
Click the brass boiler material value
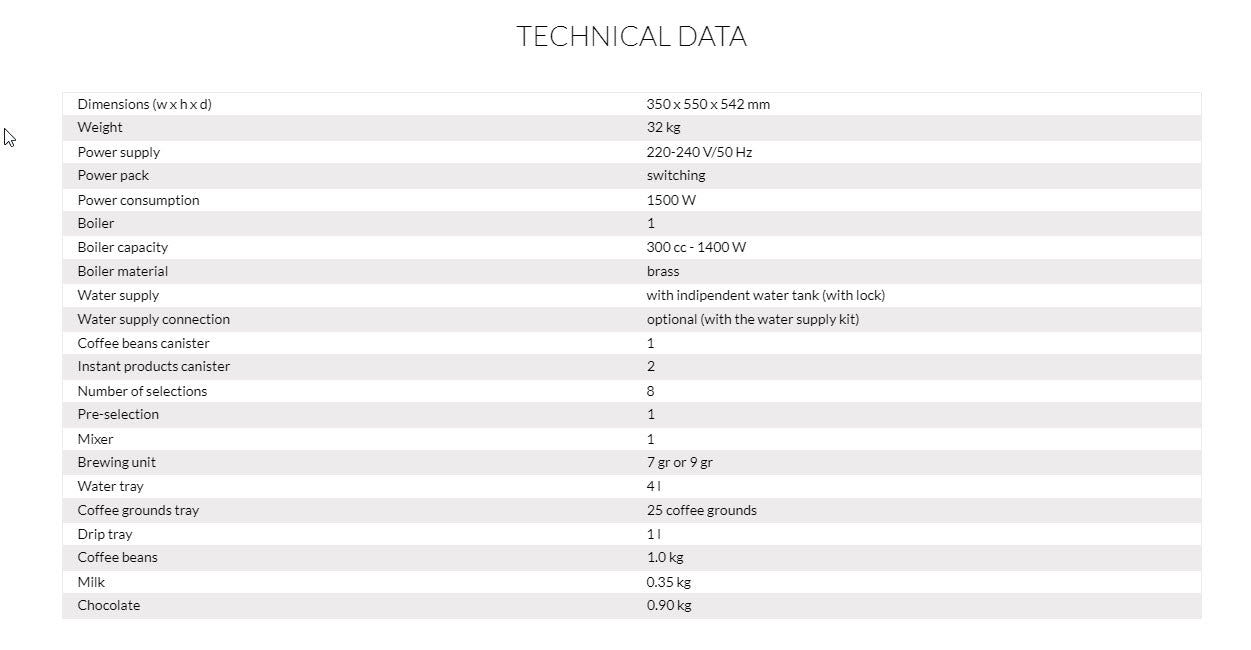click(662, 271)
